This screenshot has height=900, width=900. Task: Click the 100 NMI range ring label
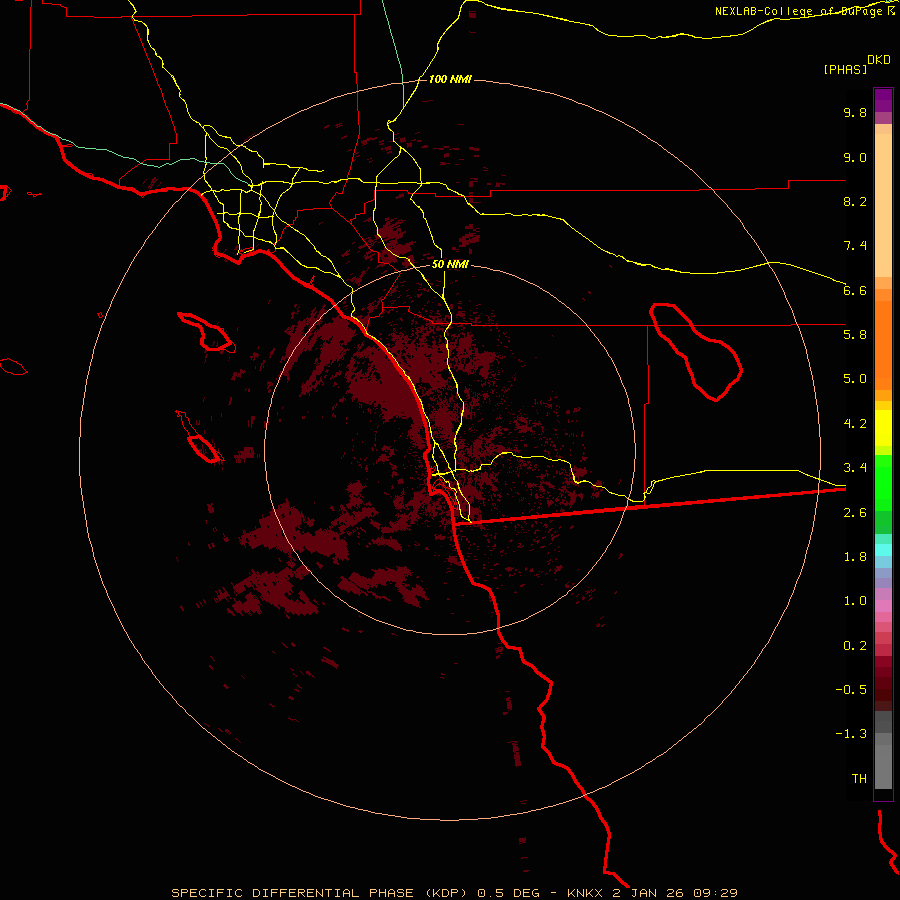coord(450,79)
